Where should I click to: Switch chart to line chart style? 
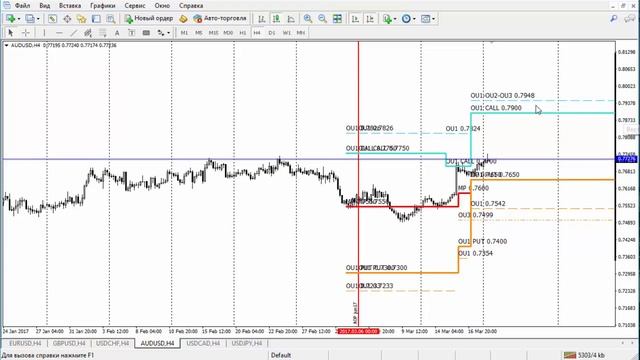[291, 18]
